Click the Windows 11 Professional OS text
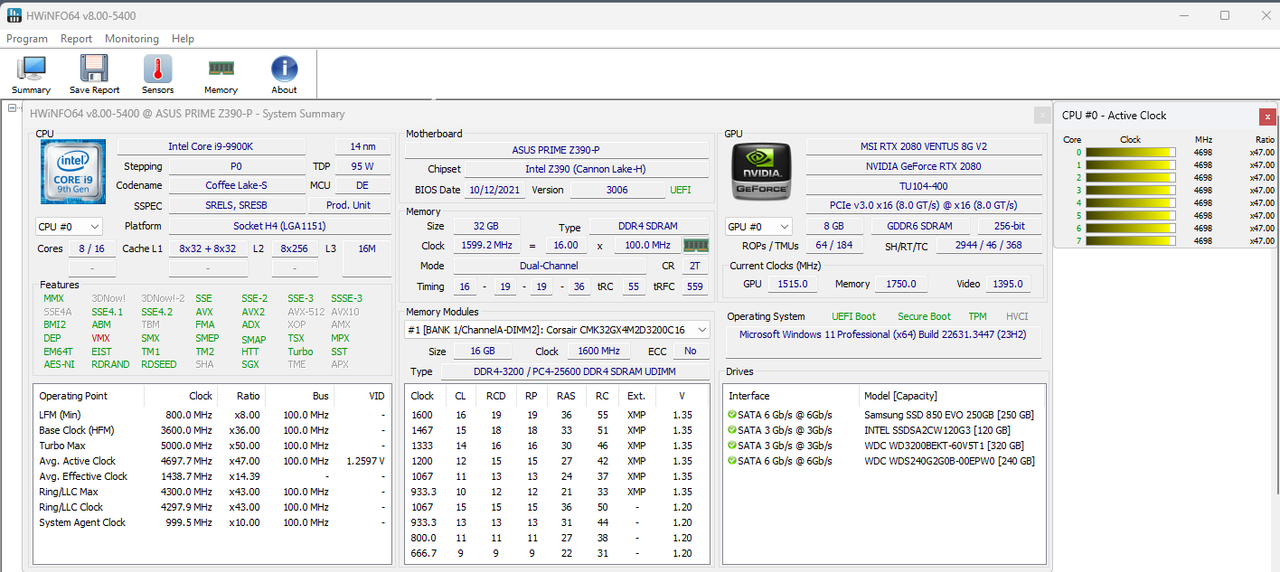 [883, 334]
